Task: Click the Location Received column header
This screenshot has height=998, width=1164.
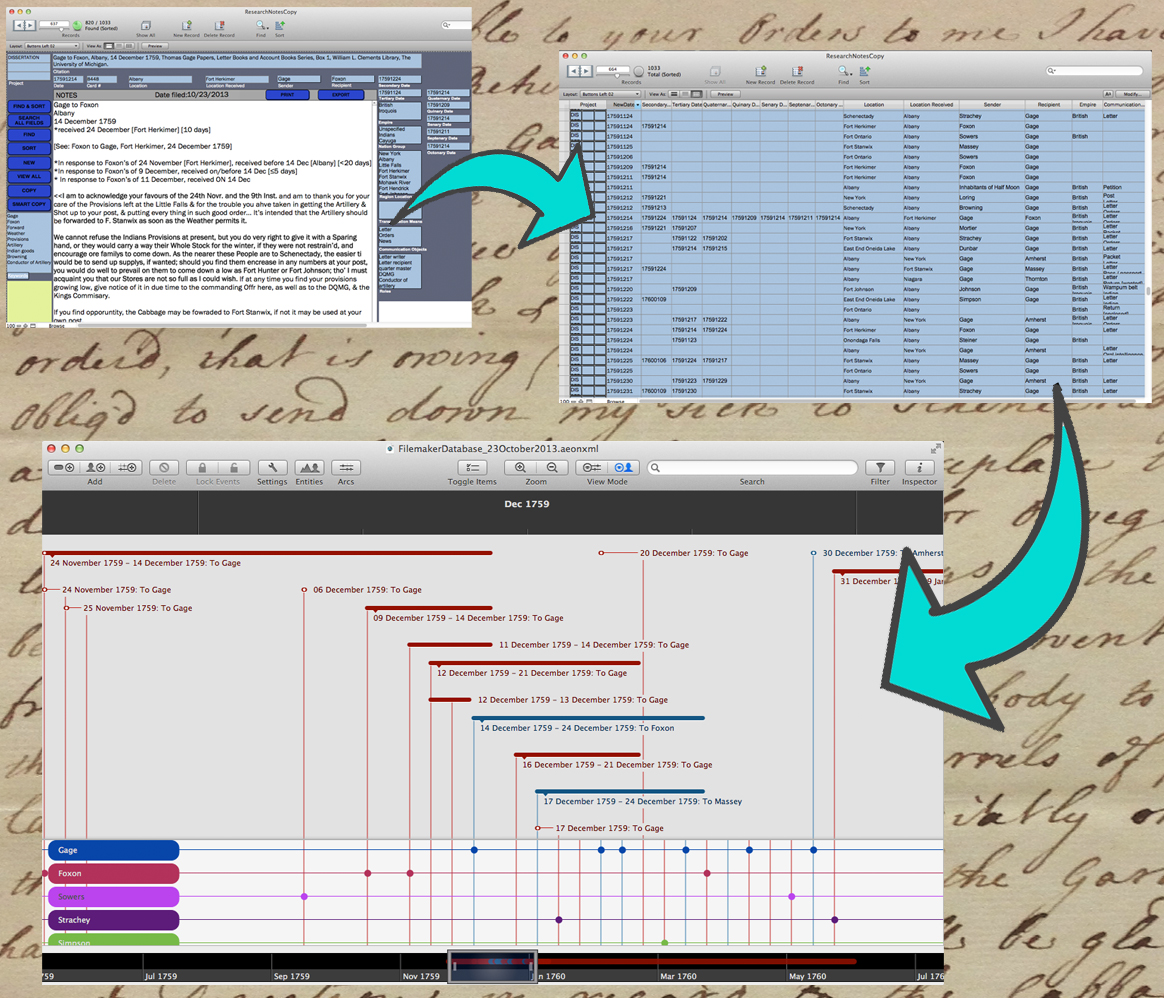Action: 930,104
